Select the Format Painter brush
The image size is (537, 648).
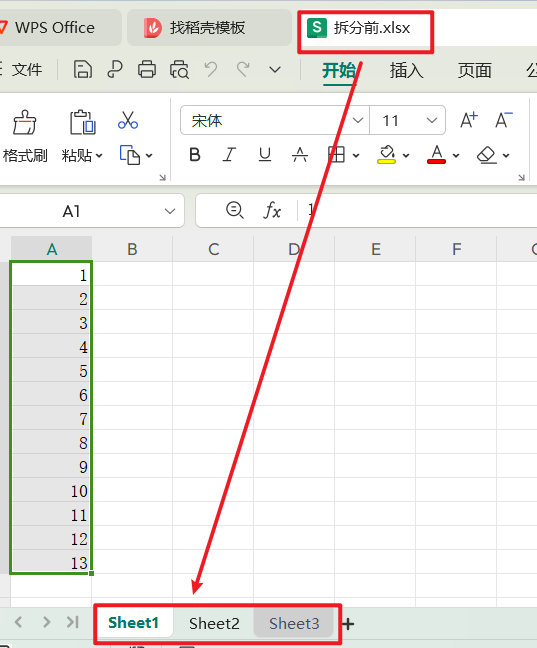click(25, 123)
